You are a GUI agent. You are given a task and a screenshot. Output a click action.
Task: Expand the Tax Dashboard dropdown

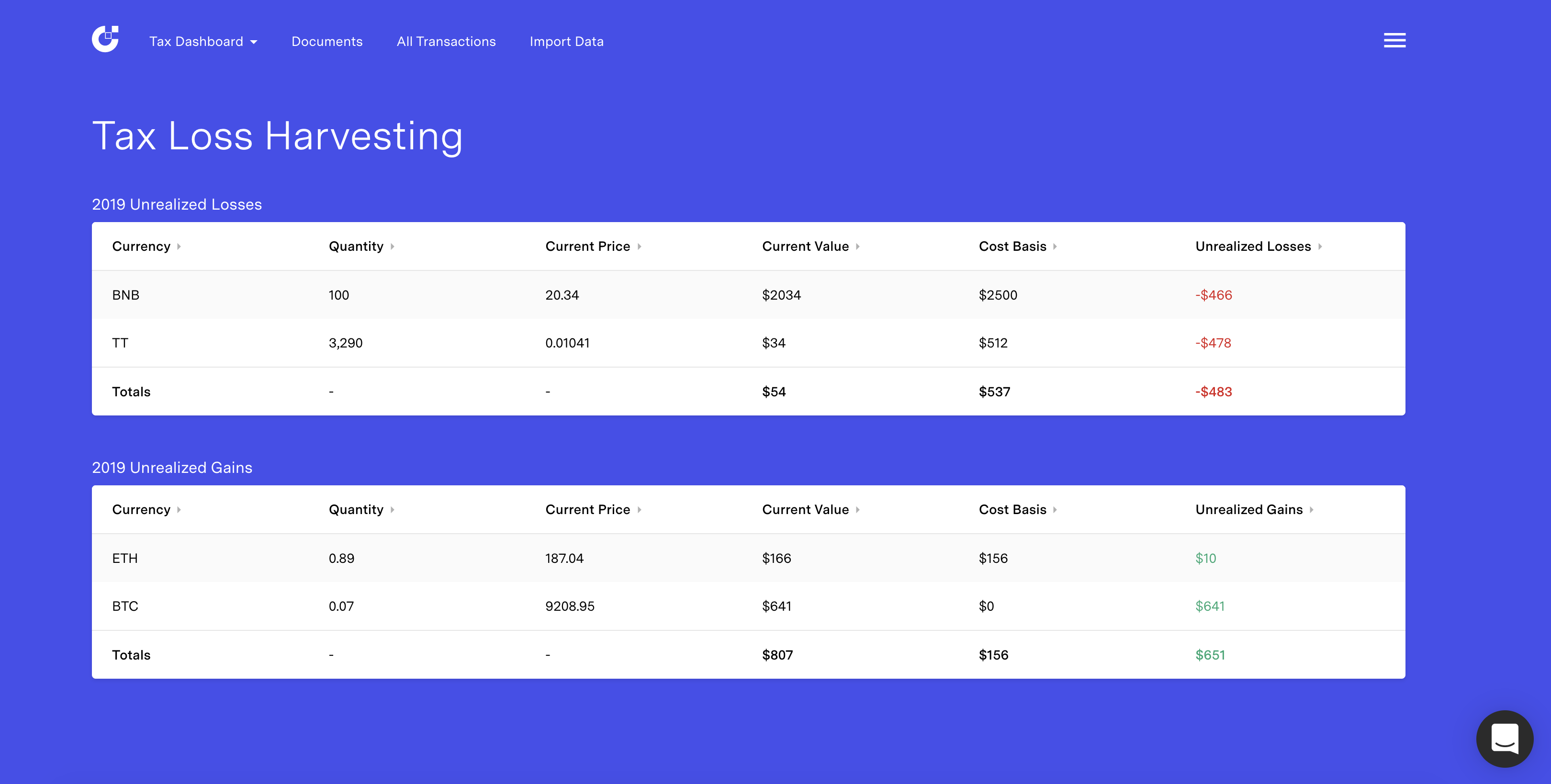pos(203,42)
